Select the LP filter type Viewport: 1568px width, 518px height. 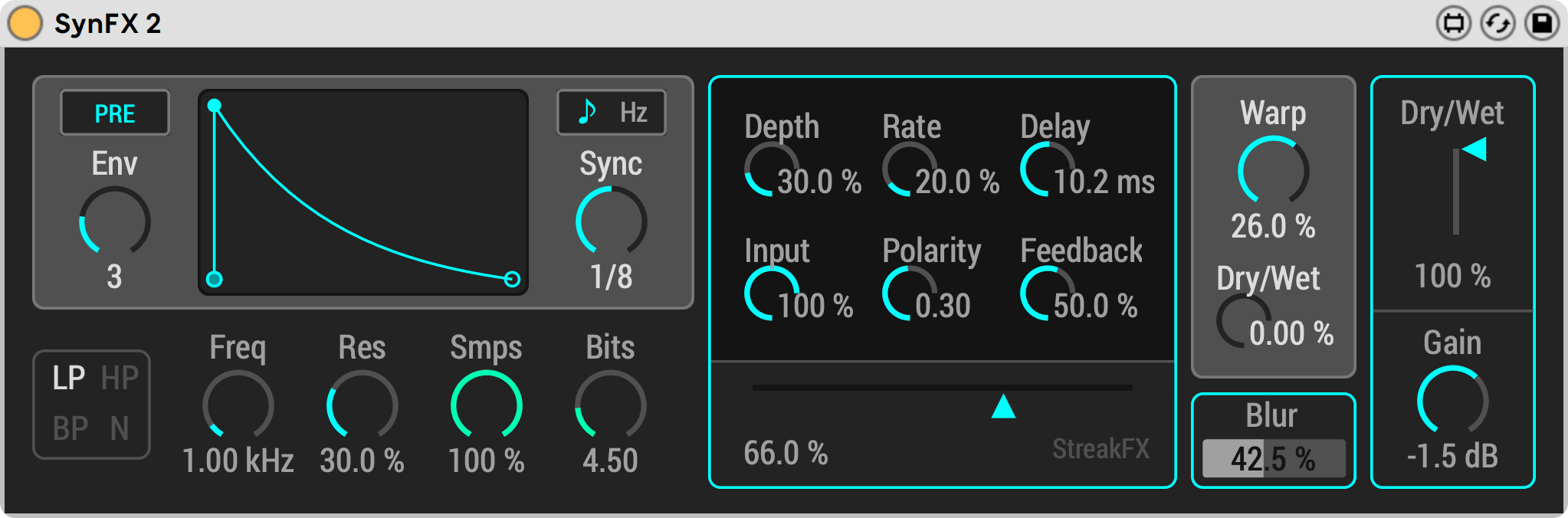[68, 379]
